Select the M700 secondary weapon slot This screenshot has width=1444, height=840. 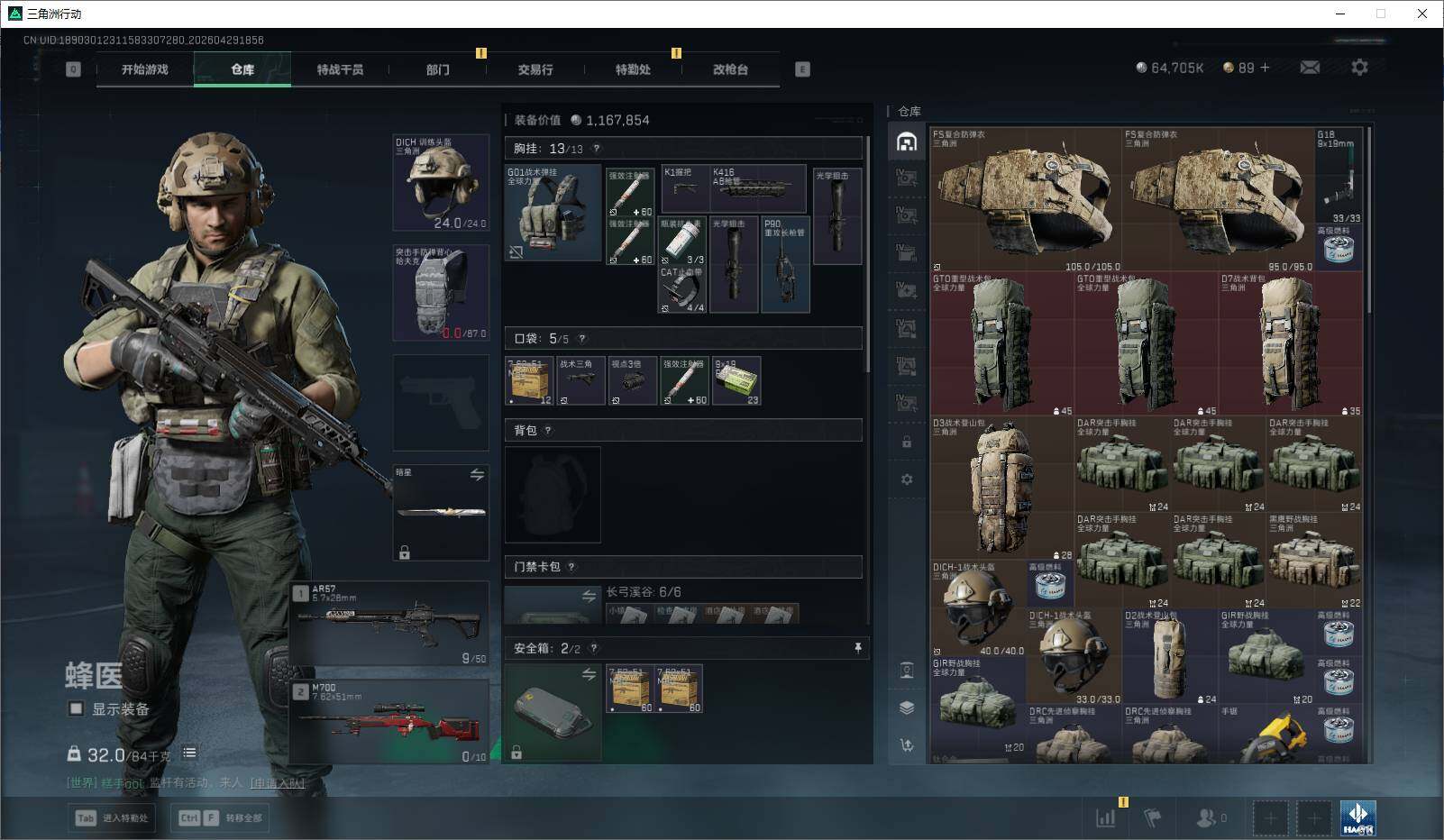click(x=389, y=723)
